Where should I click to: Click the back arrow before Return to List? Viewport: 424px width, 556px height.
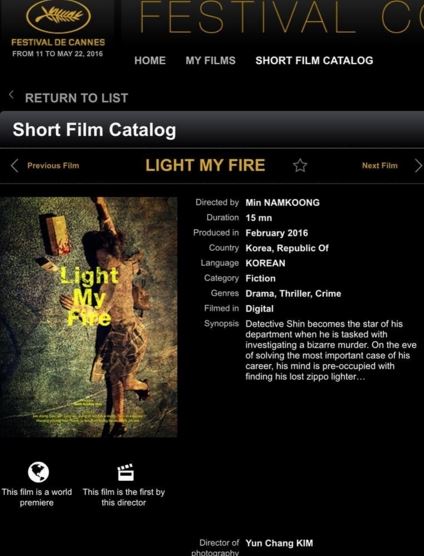click(11, 95)
